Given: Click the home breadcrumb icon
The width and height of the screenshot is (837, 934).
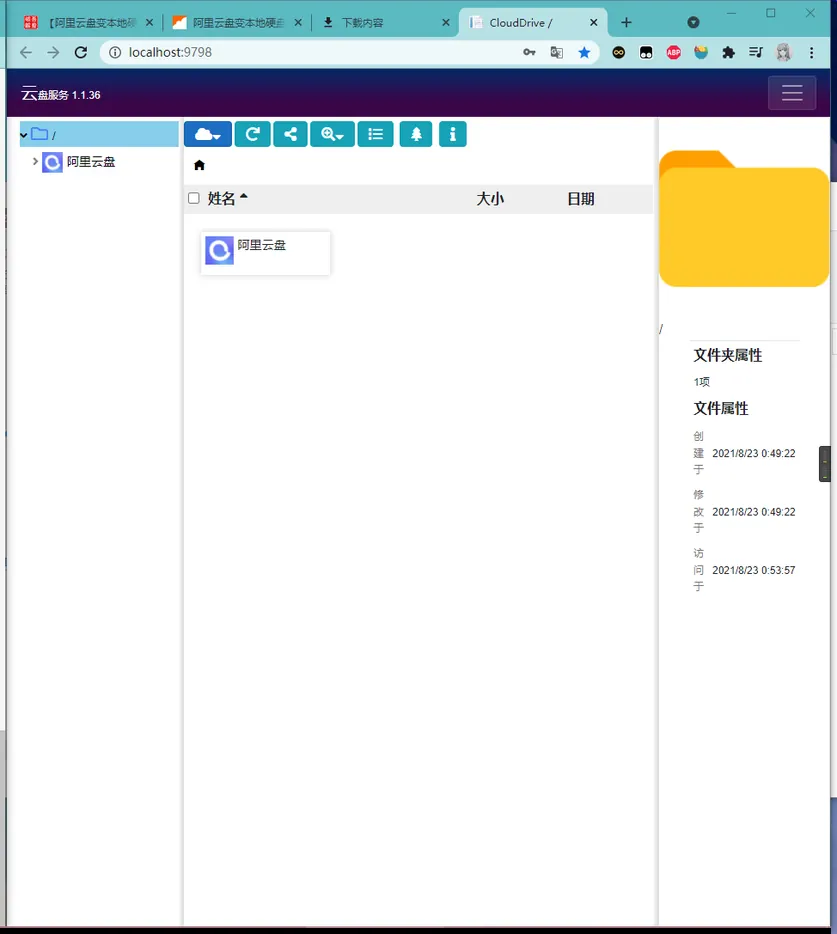Looking at the screenshot, I should [x=200, y=165].
